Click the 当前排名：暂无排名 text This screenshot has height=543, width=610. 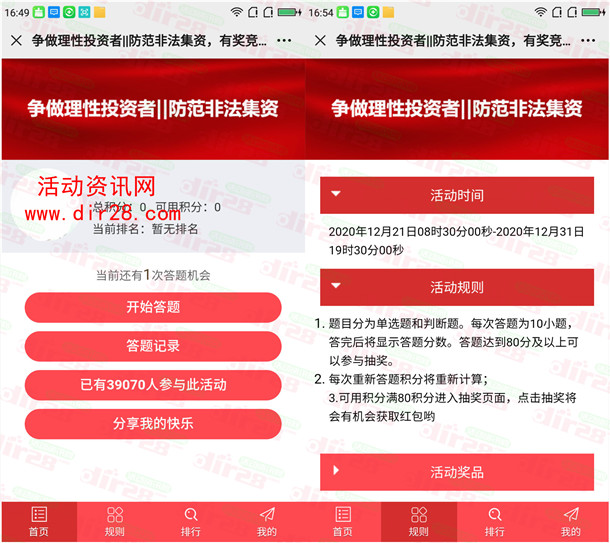(x=145, y=229)
